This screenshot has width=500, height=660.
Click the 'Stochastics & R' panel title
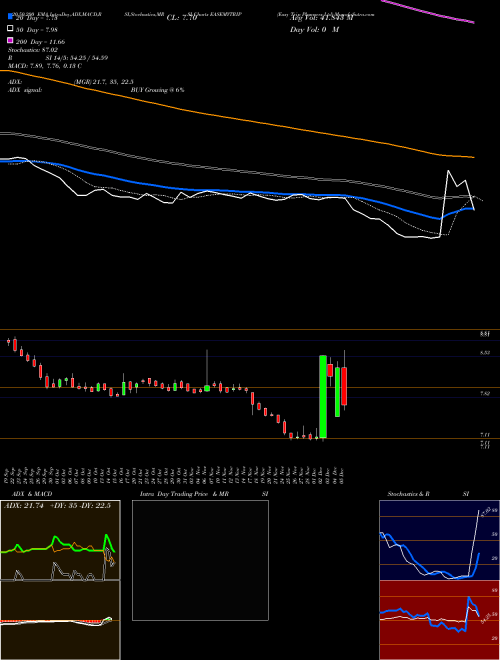409,494
